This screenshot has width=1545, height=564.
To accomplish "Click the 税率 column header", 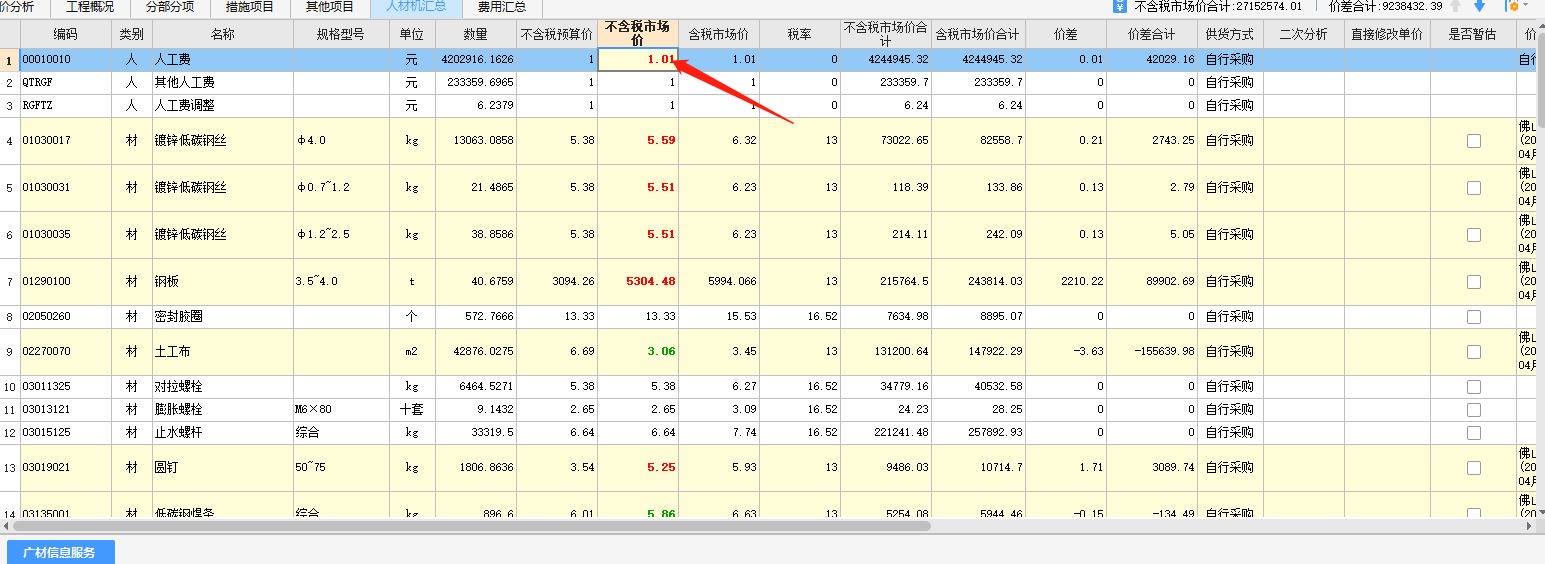I will click(x=800, y=34).
